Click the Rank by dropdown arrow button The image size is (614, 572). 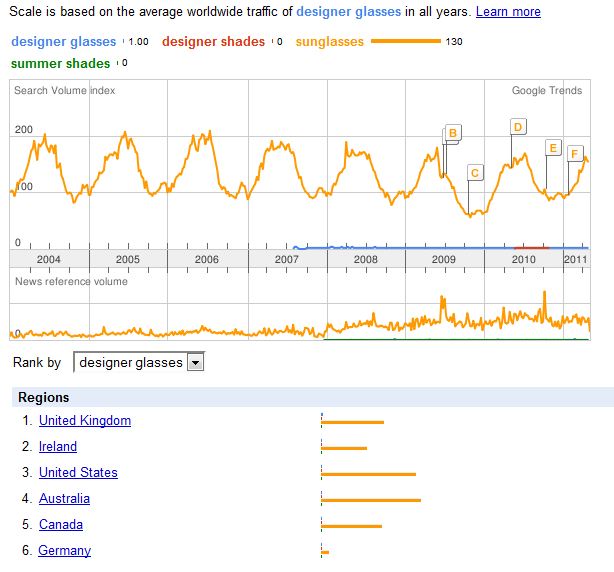point(195,363)
